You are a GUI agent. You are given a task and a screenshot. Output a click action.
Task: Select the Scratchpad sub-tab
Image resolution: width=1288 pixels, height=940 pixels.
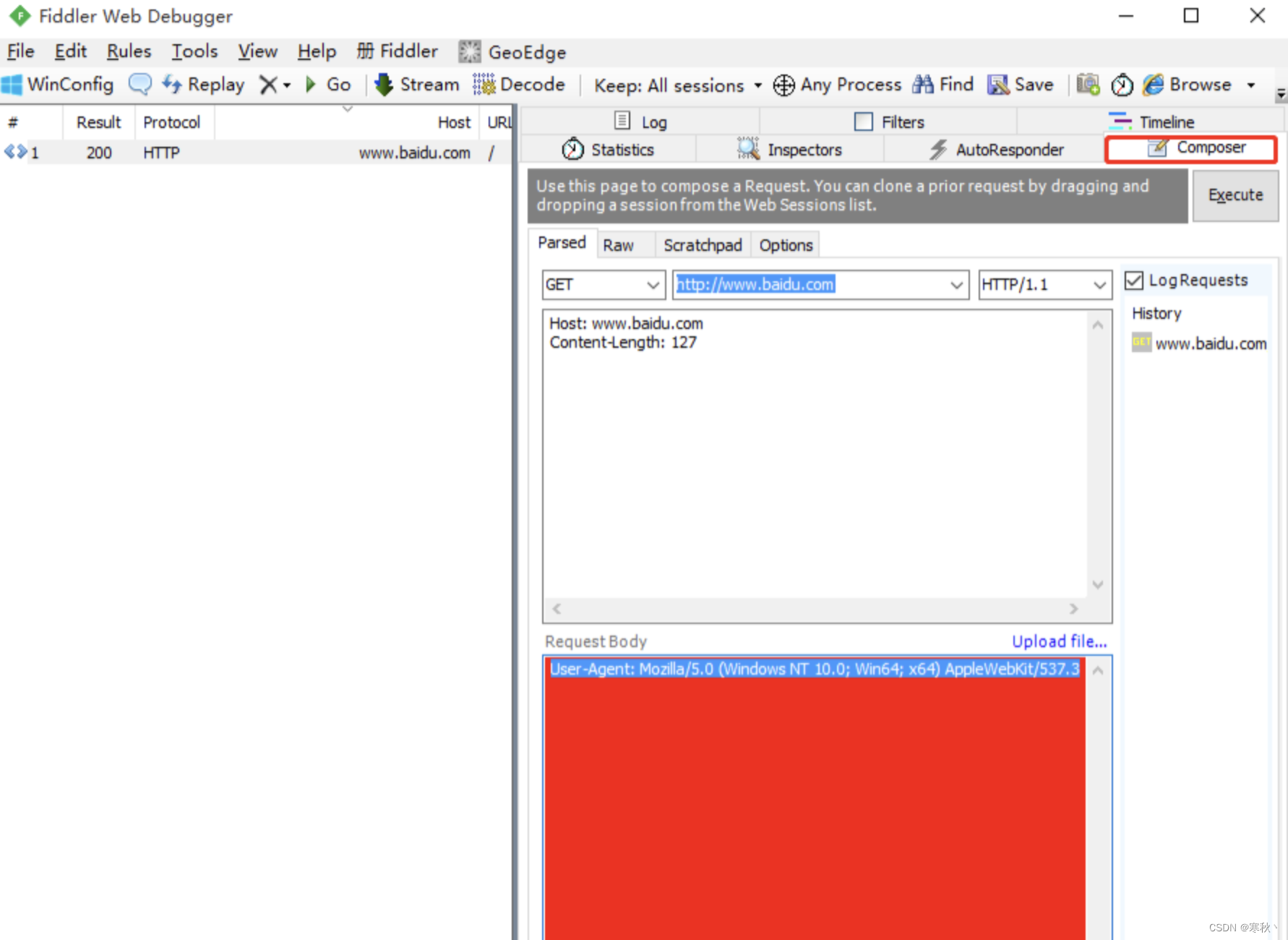[703, 245]
